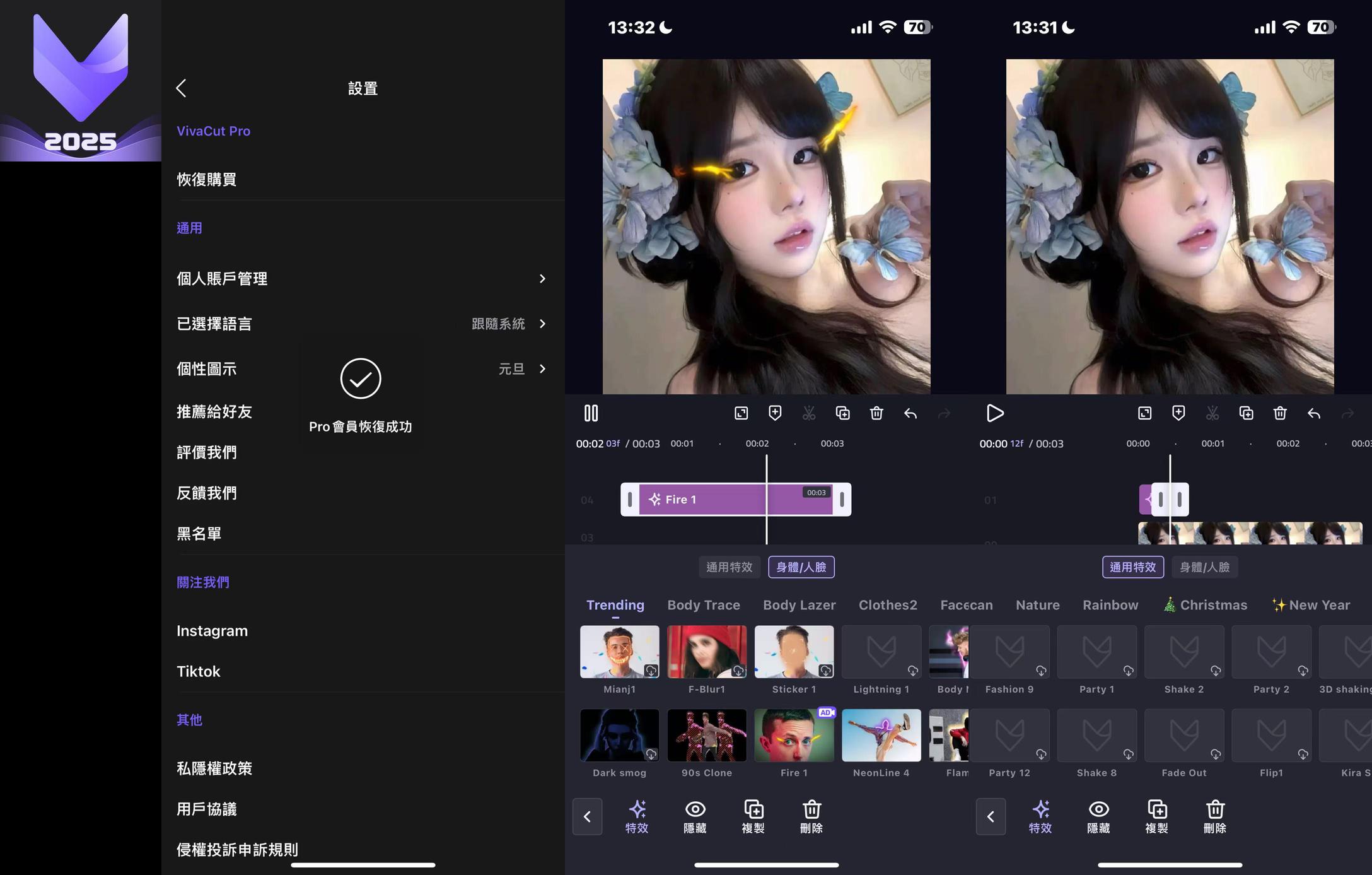The image size is (1372, 875).
Task: Tap 刪除 delete button in middle editor
Action: point(811,817)
